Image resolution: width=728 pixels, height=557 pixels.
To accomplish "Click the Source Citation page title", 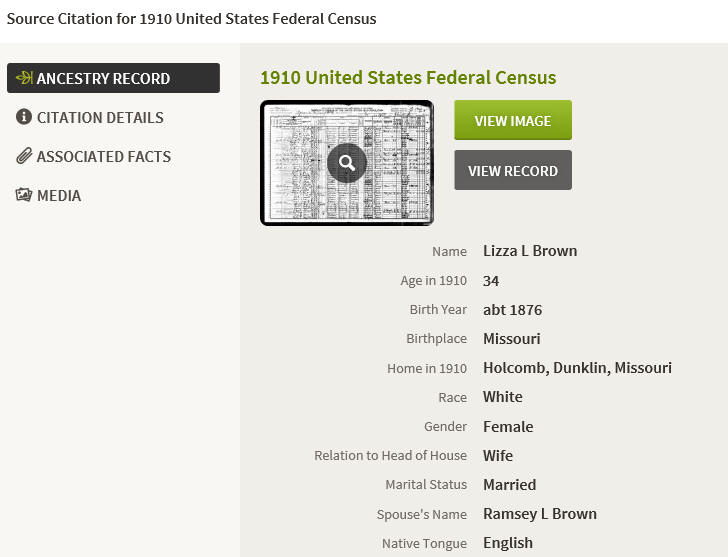I will 191,19.
